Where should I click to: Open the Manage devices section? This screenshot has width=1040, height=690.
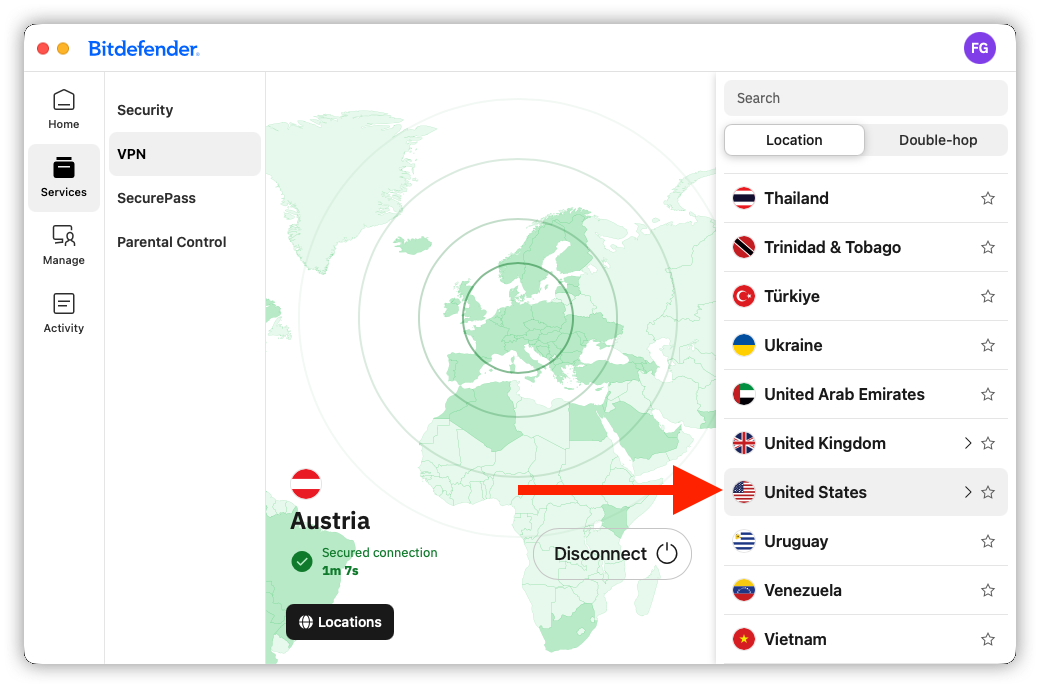point(64,245)
